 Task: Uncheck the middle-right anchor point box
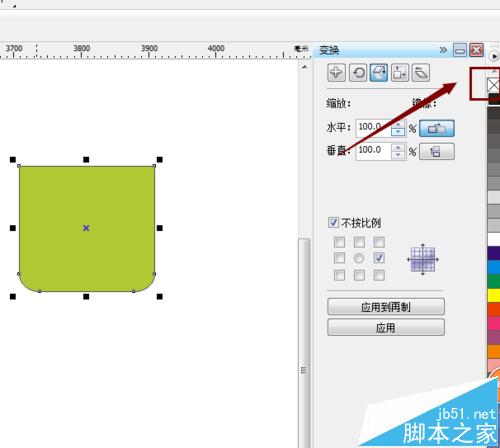click(x=379, y=258)
